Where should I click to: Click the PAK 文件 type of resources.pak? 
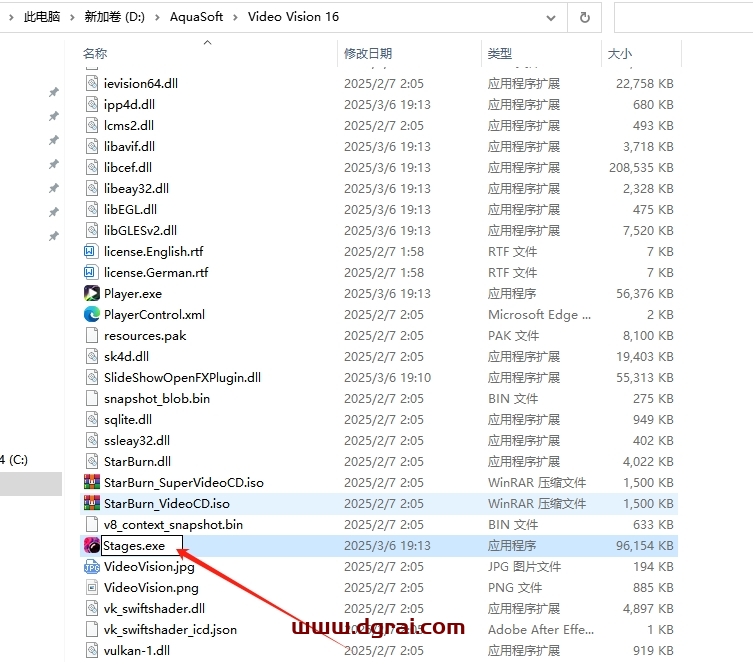pyautogui.click(x=513, y=336)
